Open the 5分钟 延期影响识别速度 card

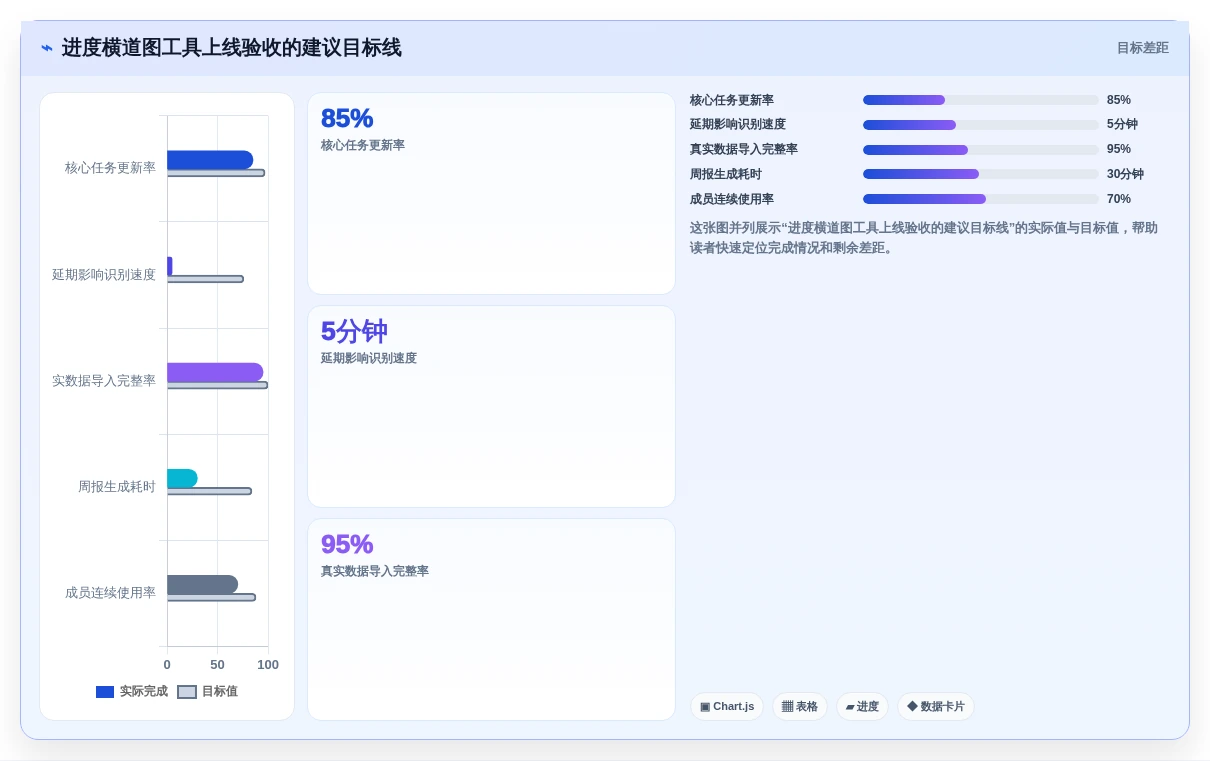click(x=491, y=407)
